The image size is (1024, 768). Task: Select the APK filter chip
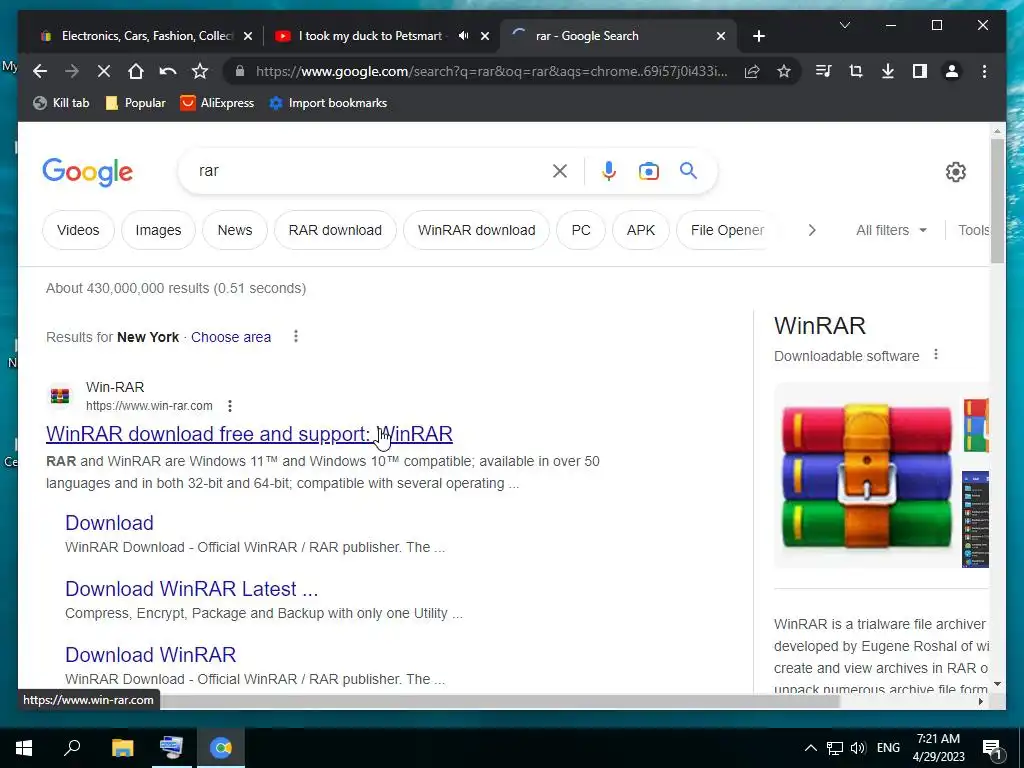point(641,230)
